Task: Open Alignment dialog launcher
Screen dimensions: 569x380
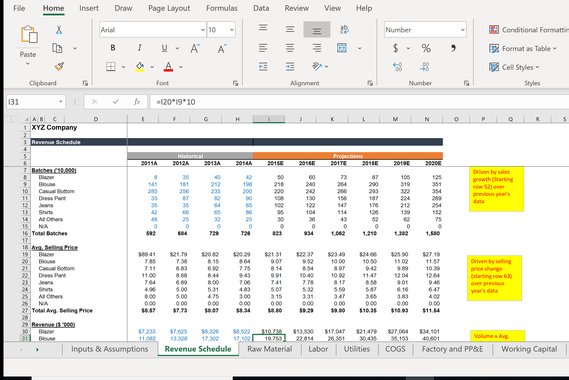Action: [x=370, y=83]
